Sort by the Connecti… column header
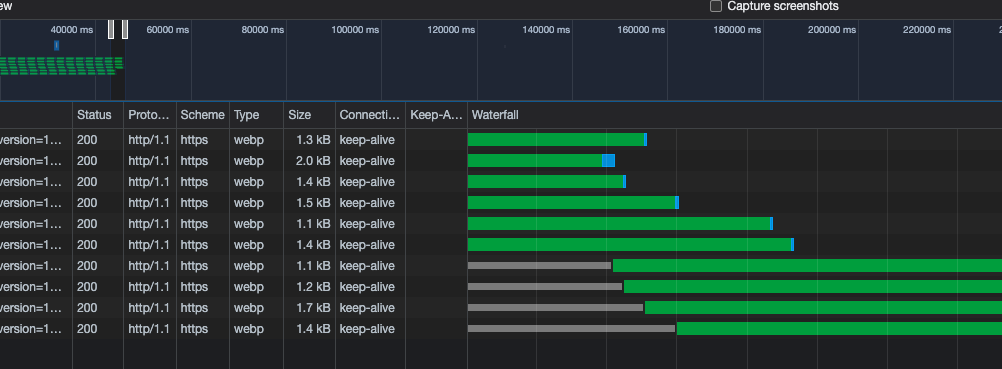Screen dimensions: 1002x369 pos(370,115)
